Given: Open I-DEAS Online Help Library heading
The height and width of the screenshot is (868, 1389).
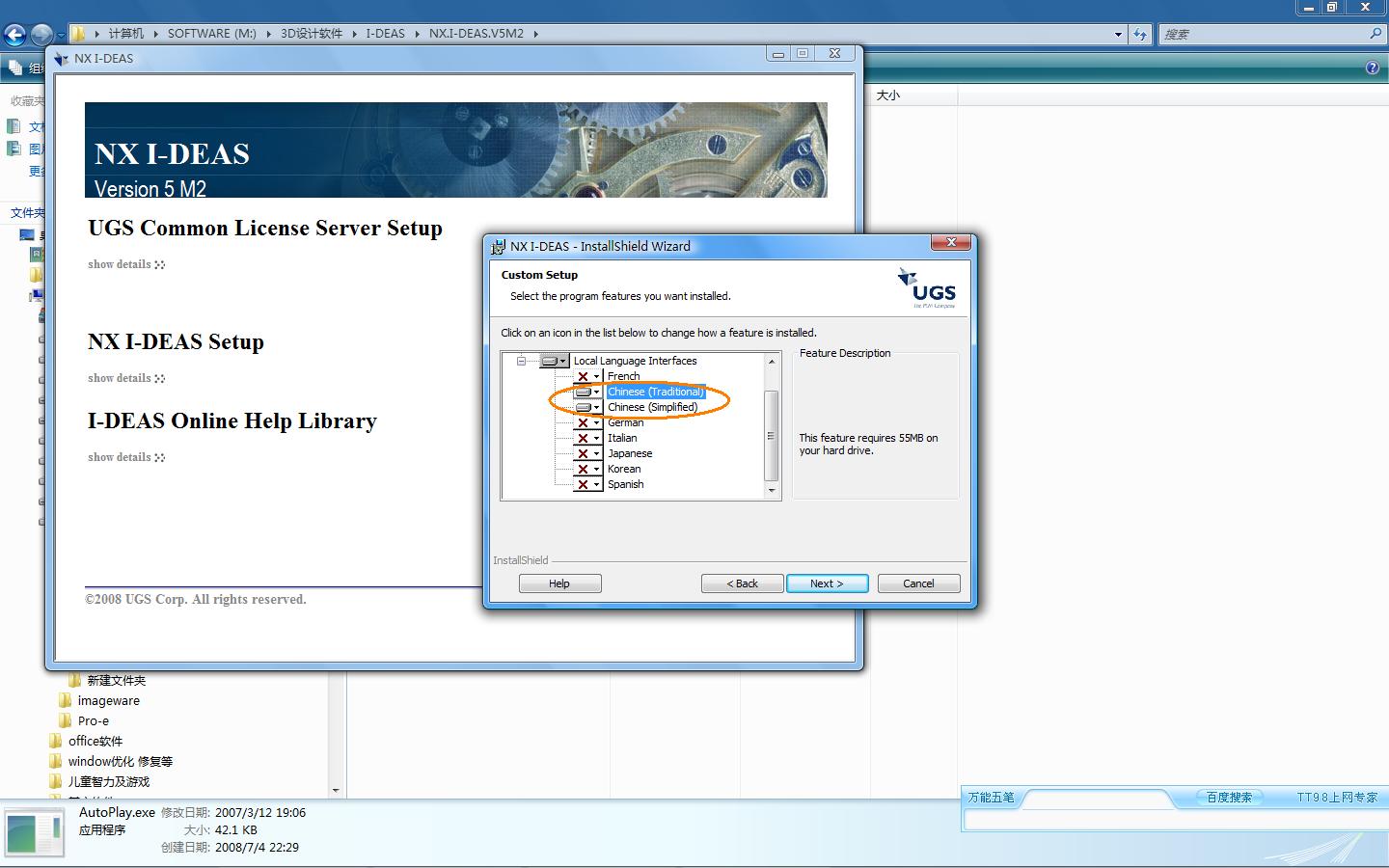Looking at the screenshot, I should (232, 421).
